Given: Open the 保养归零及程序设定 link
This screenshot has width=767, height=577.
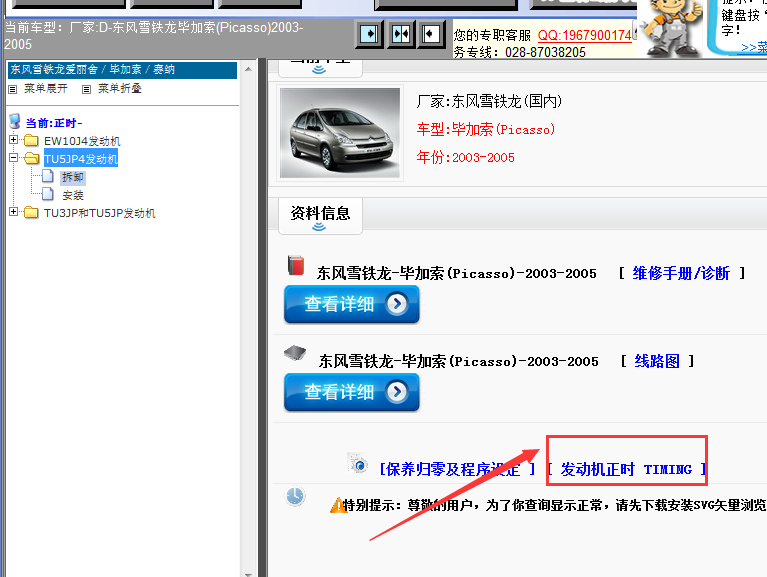Looking at the screenshot, I should click(457, 469).
